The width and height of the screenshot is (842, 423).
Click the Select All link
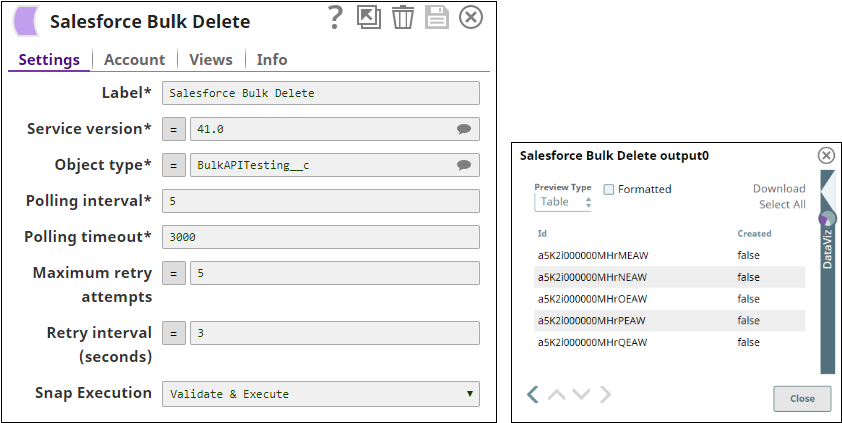click(x=782, y=205)
